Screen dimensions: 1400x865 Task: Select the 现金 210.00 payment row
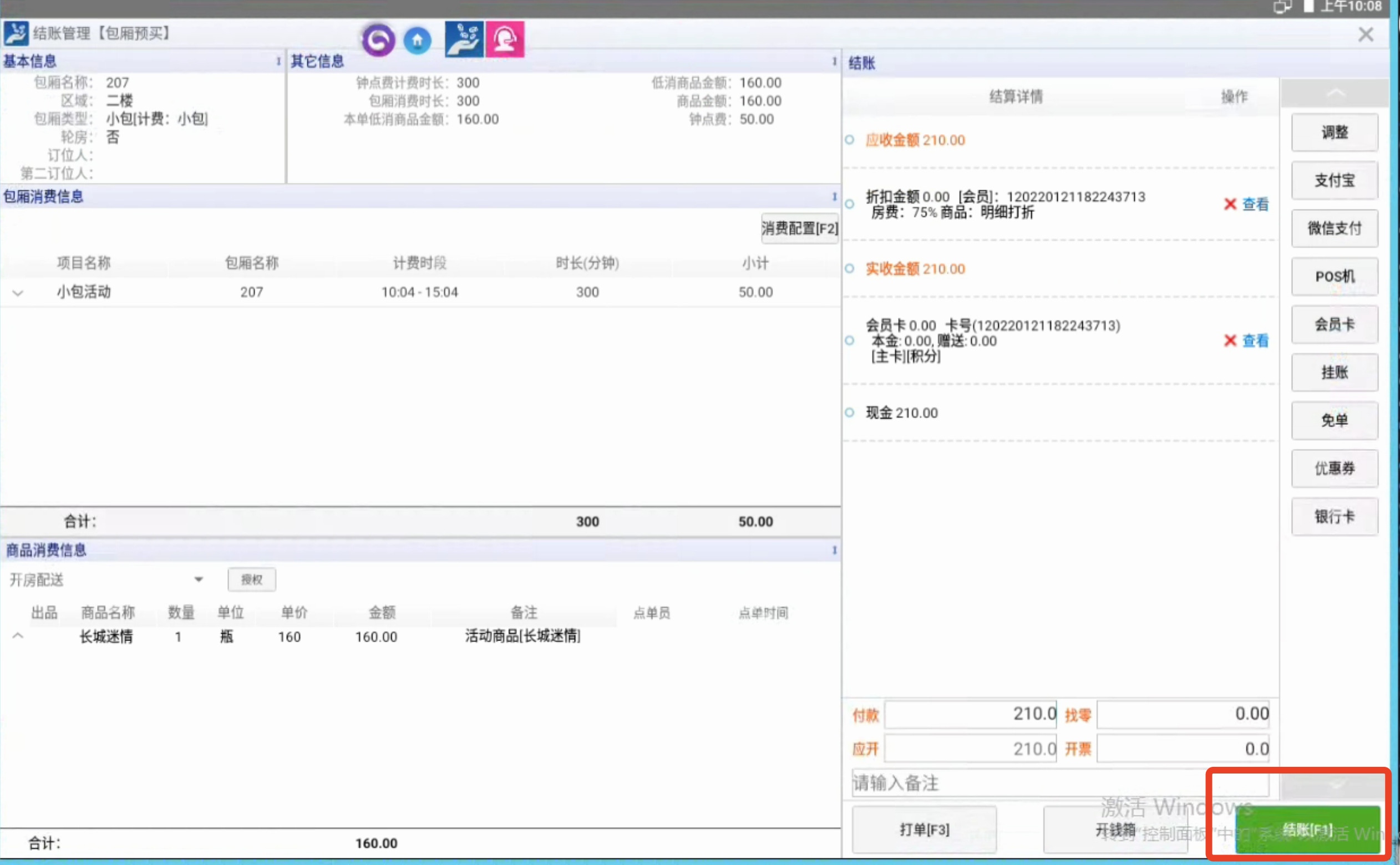(x=1059, y=413)
